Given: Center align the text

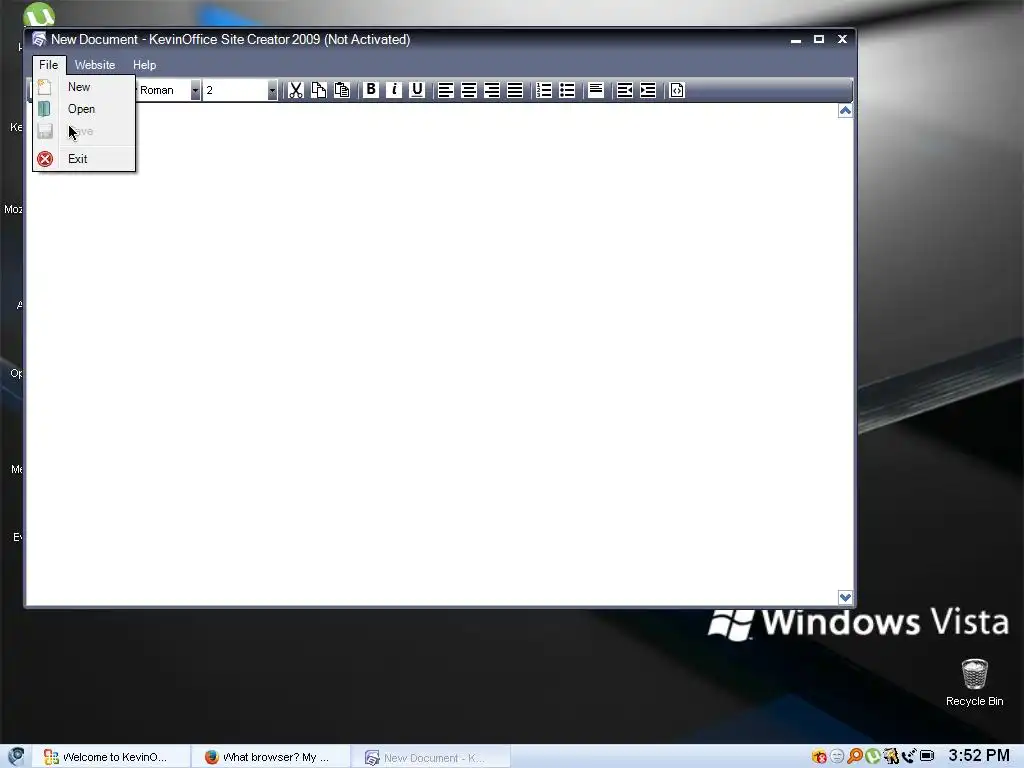Looking at the screenshot, I should click(x=469, y=90).
